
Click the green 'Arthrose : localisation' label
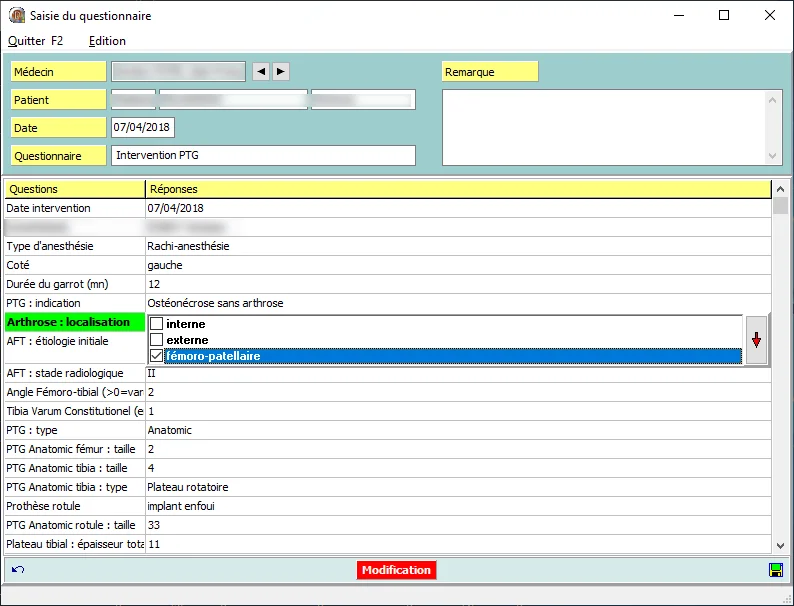pos(75,322)
